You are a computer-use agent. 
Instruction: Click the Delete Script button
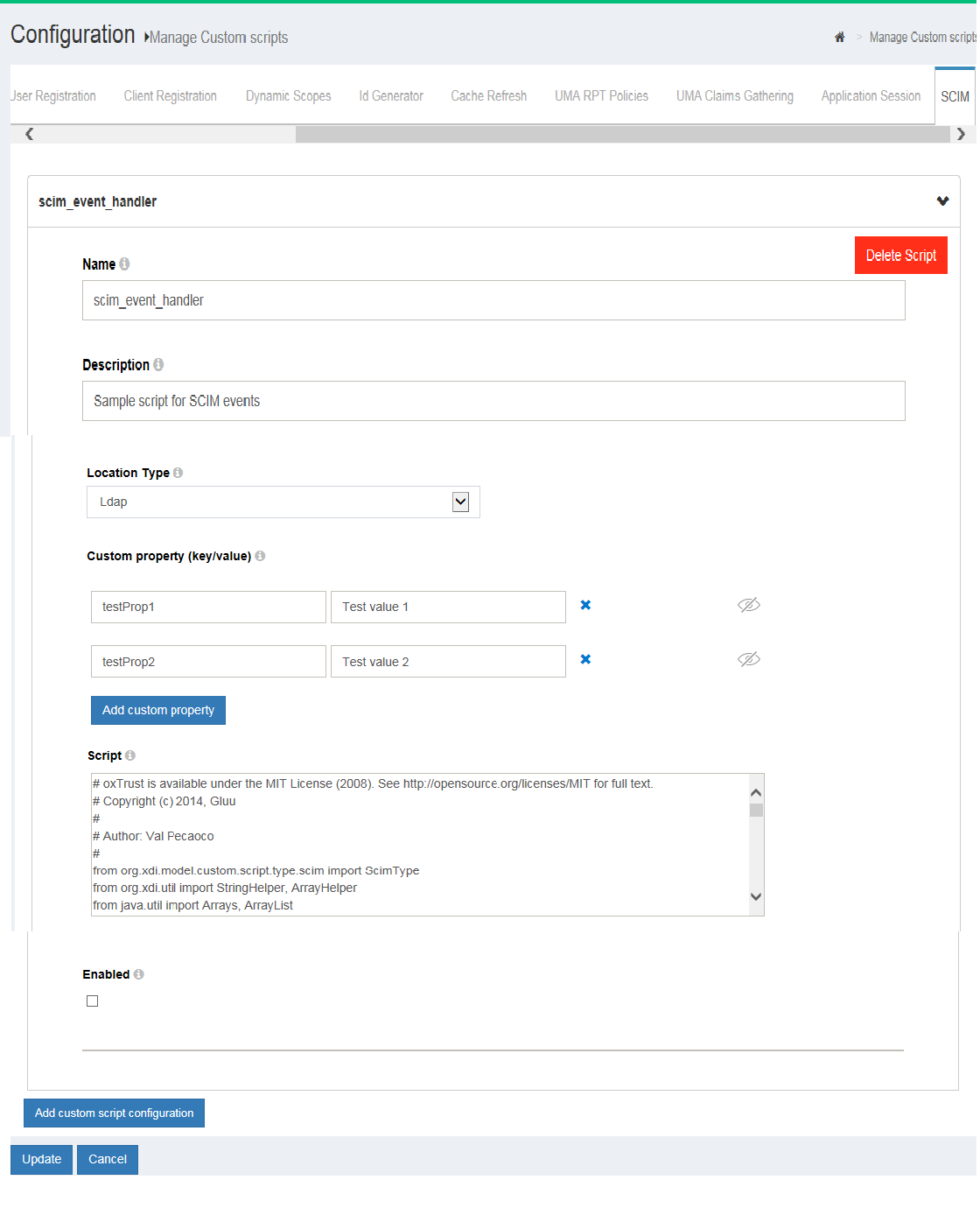point(900,256)
